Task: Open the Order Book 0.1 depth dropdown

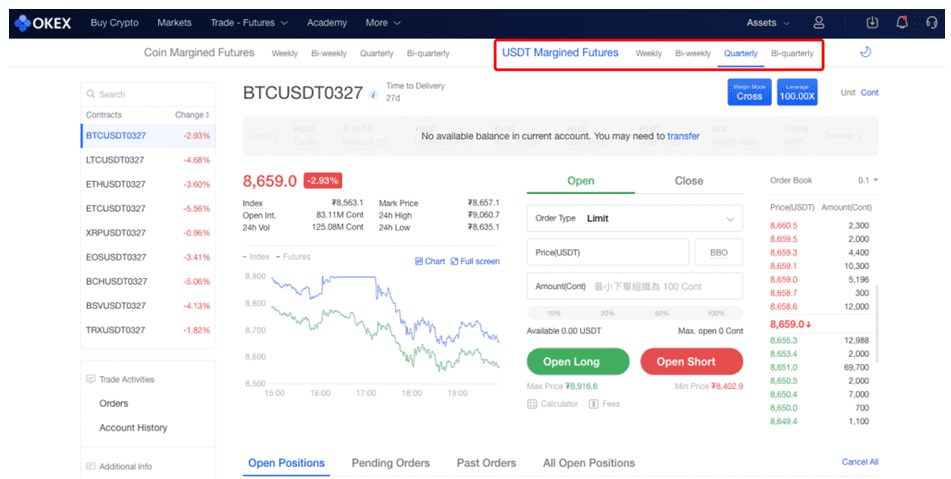Action: pos(868,181)
